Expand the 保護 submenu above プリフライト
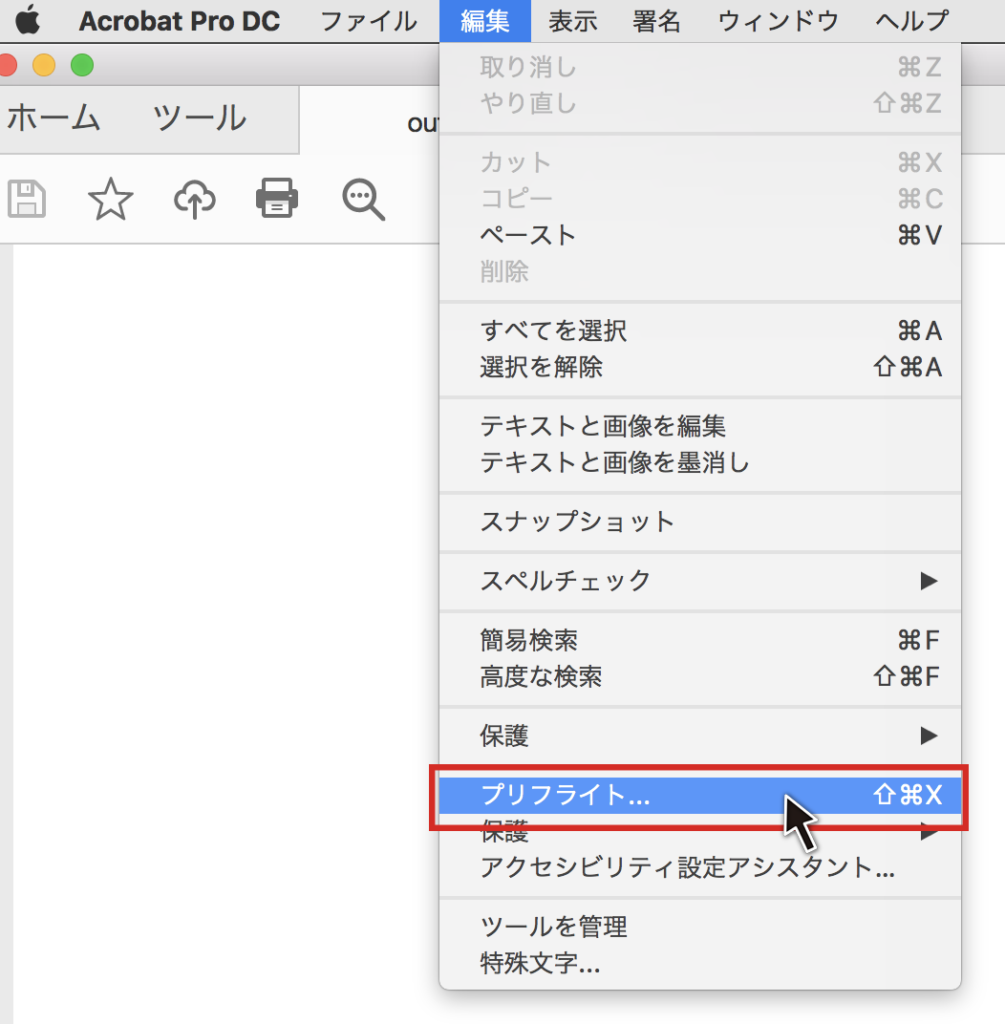This screenshot has height=1024, width=1005. 700,736
